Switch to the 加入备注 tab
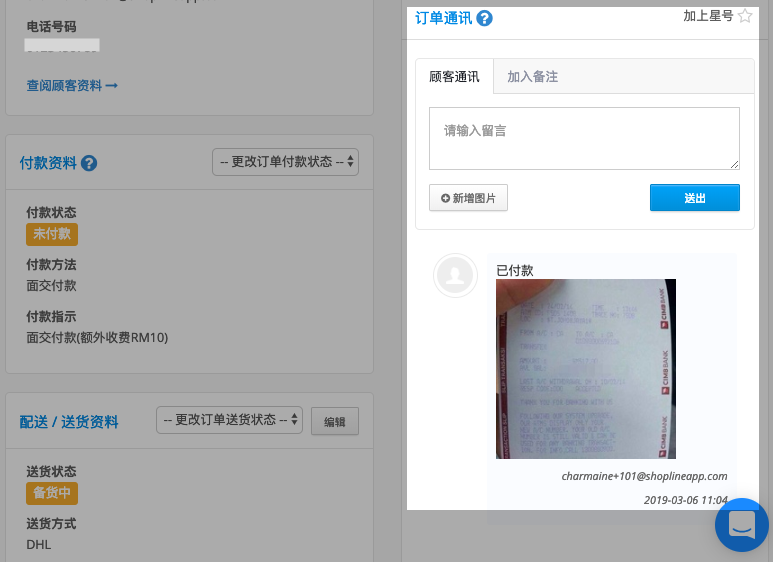Viewport: 773px width, 562px height. click(x=532, y=77)
